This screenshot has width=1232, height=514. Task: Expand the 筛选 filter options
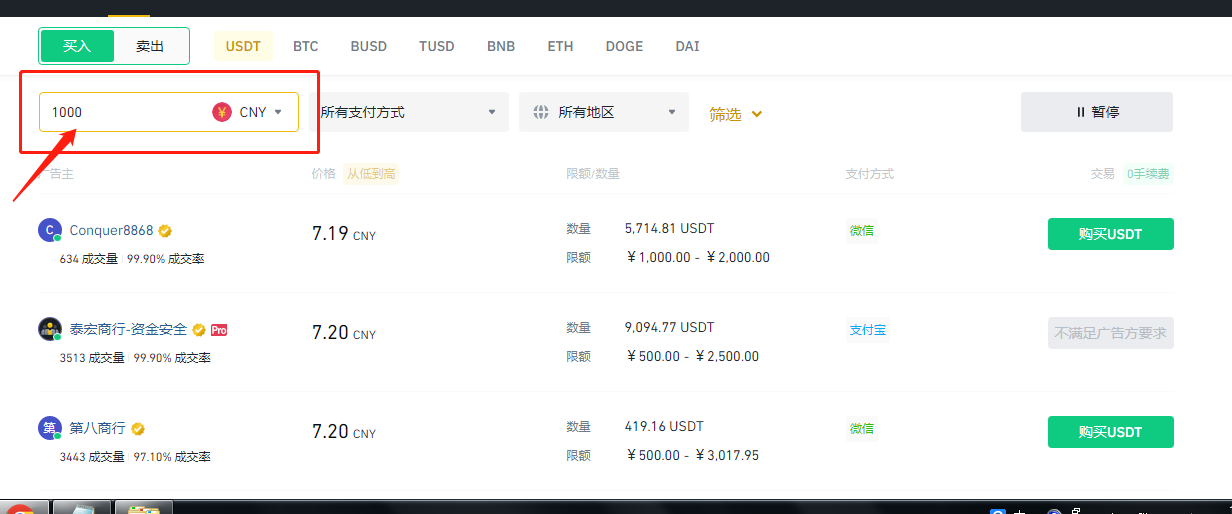click(x=735, y=114)
